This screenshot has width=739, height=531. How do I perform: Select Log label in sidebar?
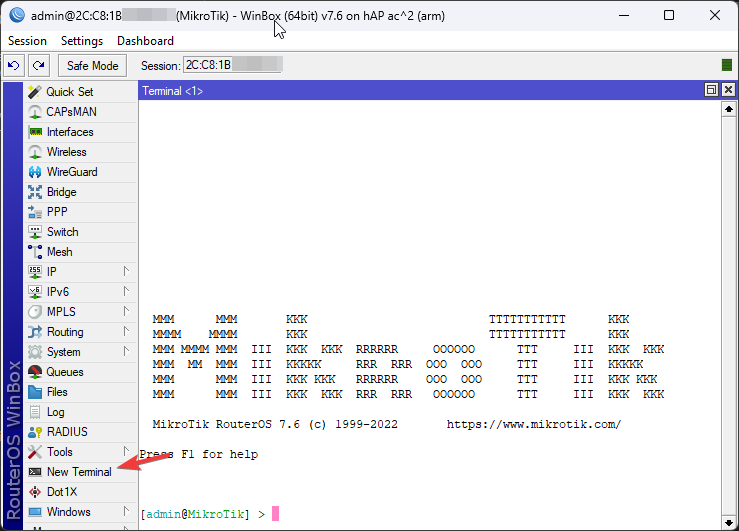tap(56, 412)
